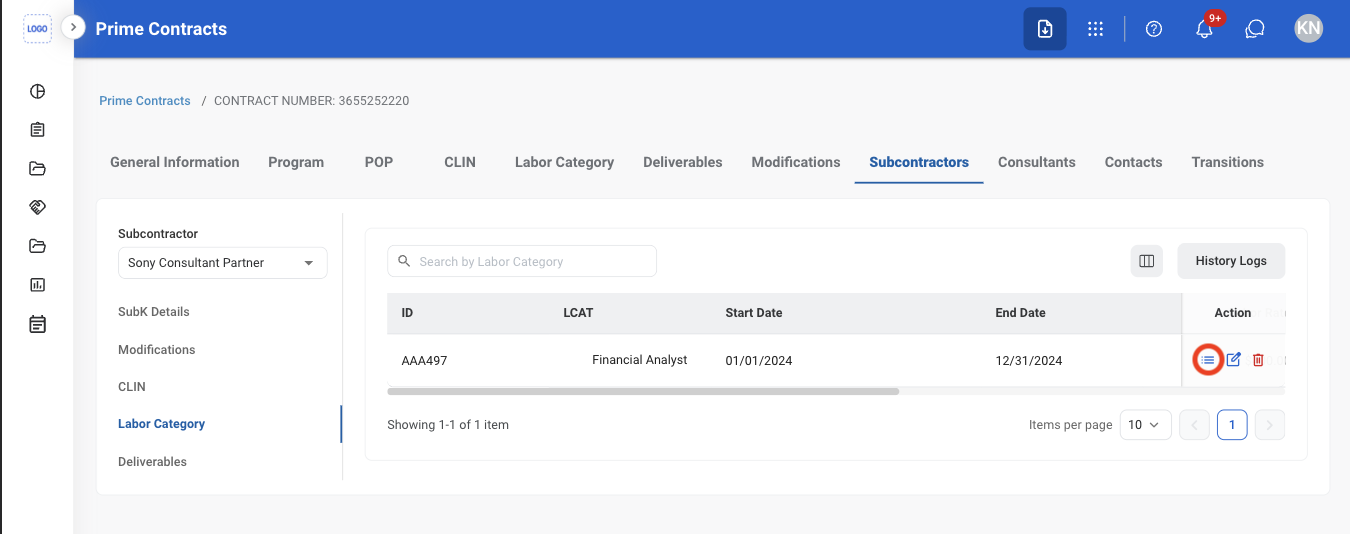Click the AAA497 ID cell

[x=424, y=361]
